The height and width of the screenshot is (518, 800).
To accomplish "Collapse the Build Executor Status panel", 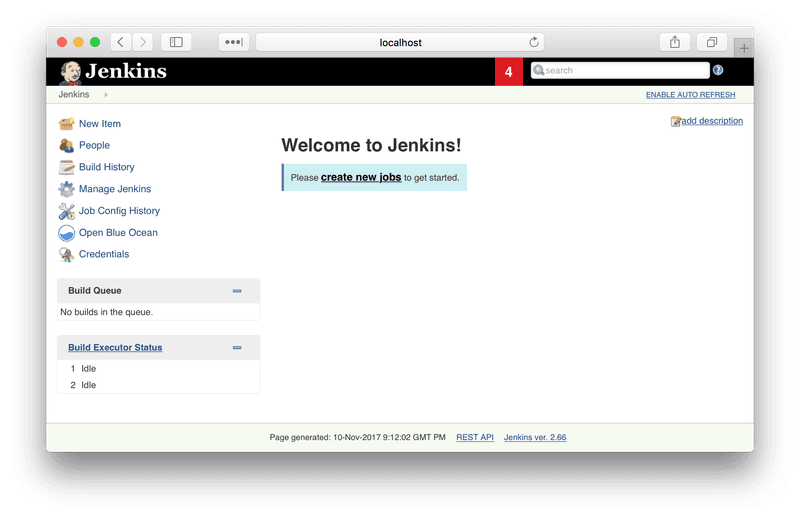I will pos(237,348).
